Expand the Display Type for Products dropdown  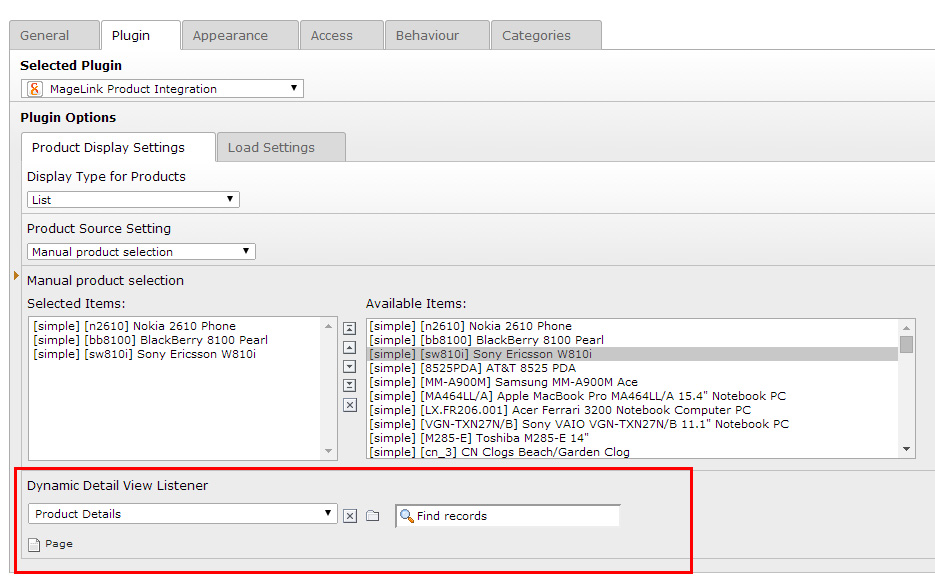(133, 200)
